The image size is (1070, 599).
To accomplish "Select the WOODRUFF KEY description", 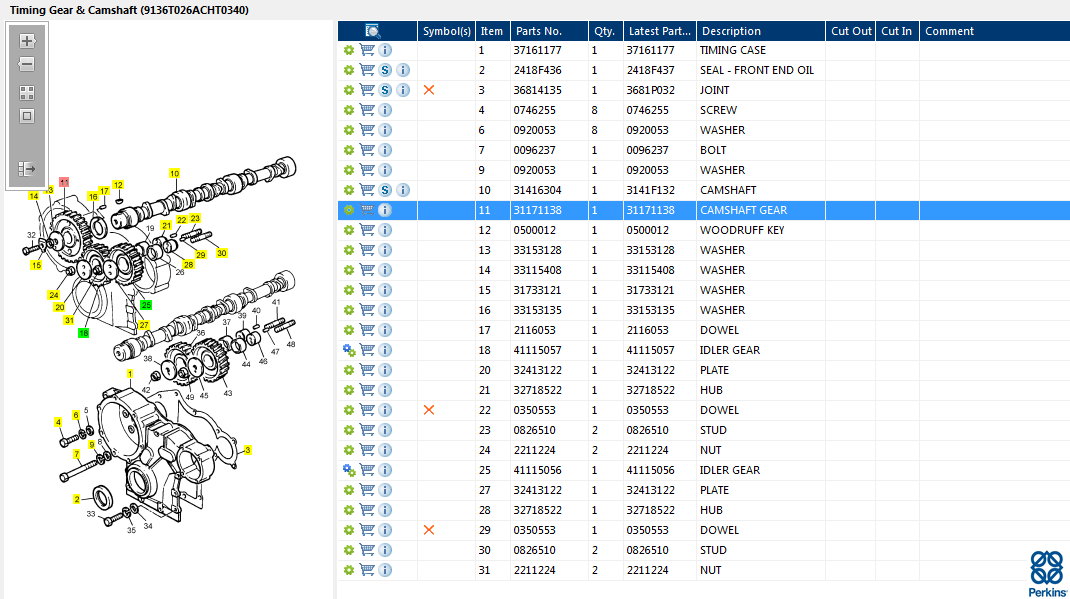I will [742, 230].
